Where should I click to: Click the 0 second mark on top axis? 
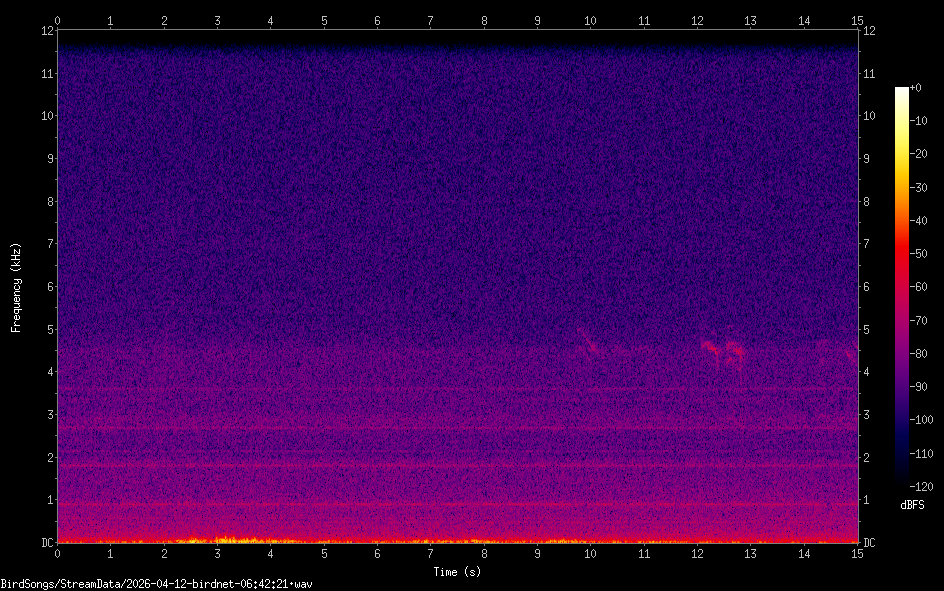[58, 20]
